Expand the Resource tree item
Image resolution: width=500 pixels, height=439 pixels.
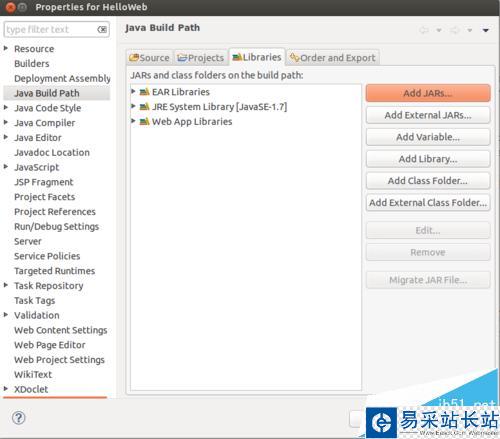point(6,48)
